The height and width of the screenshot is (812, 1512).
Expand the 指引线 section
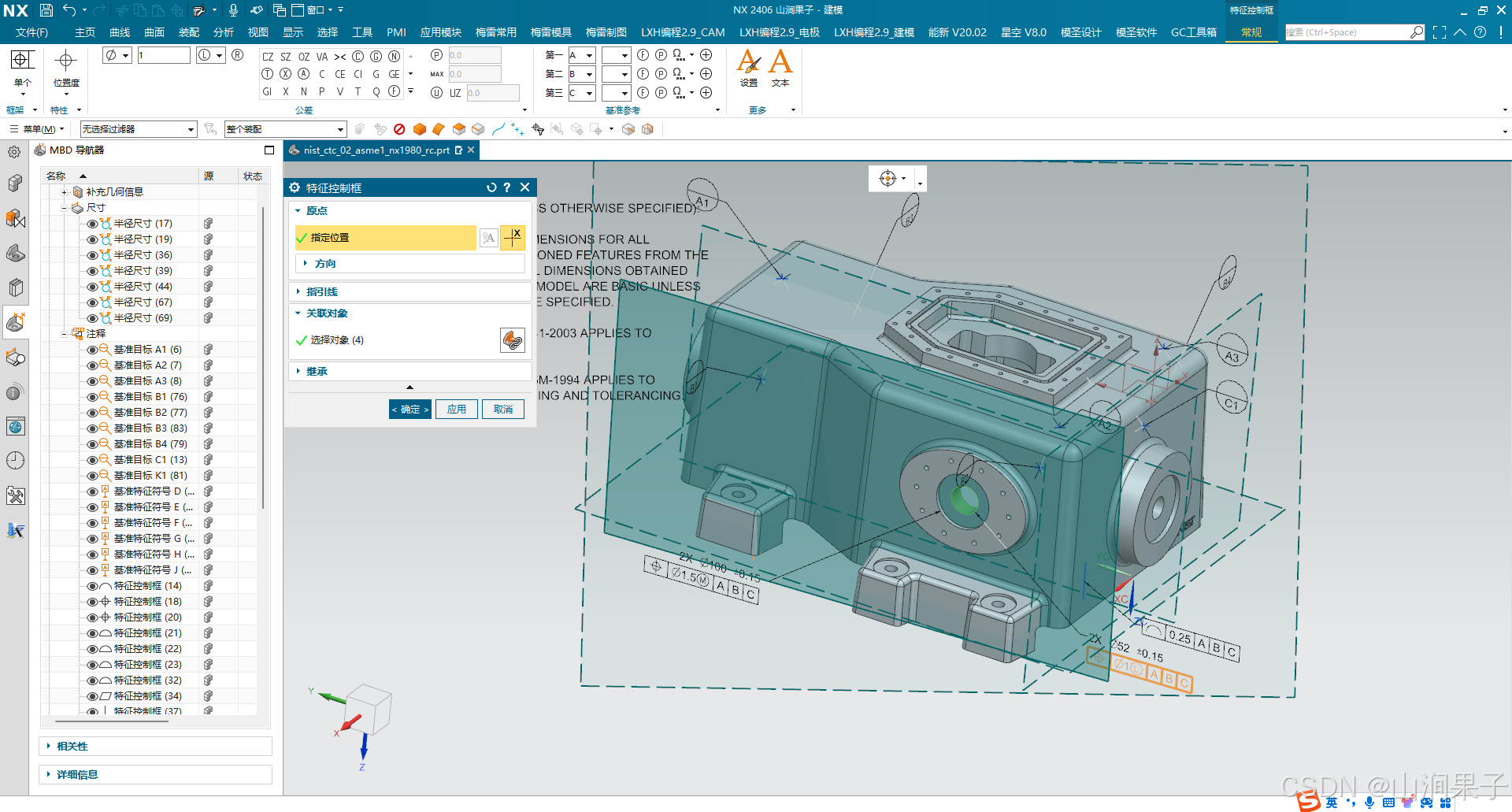(x=410, y=291)
